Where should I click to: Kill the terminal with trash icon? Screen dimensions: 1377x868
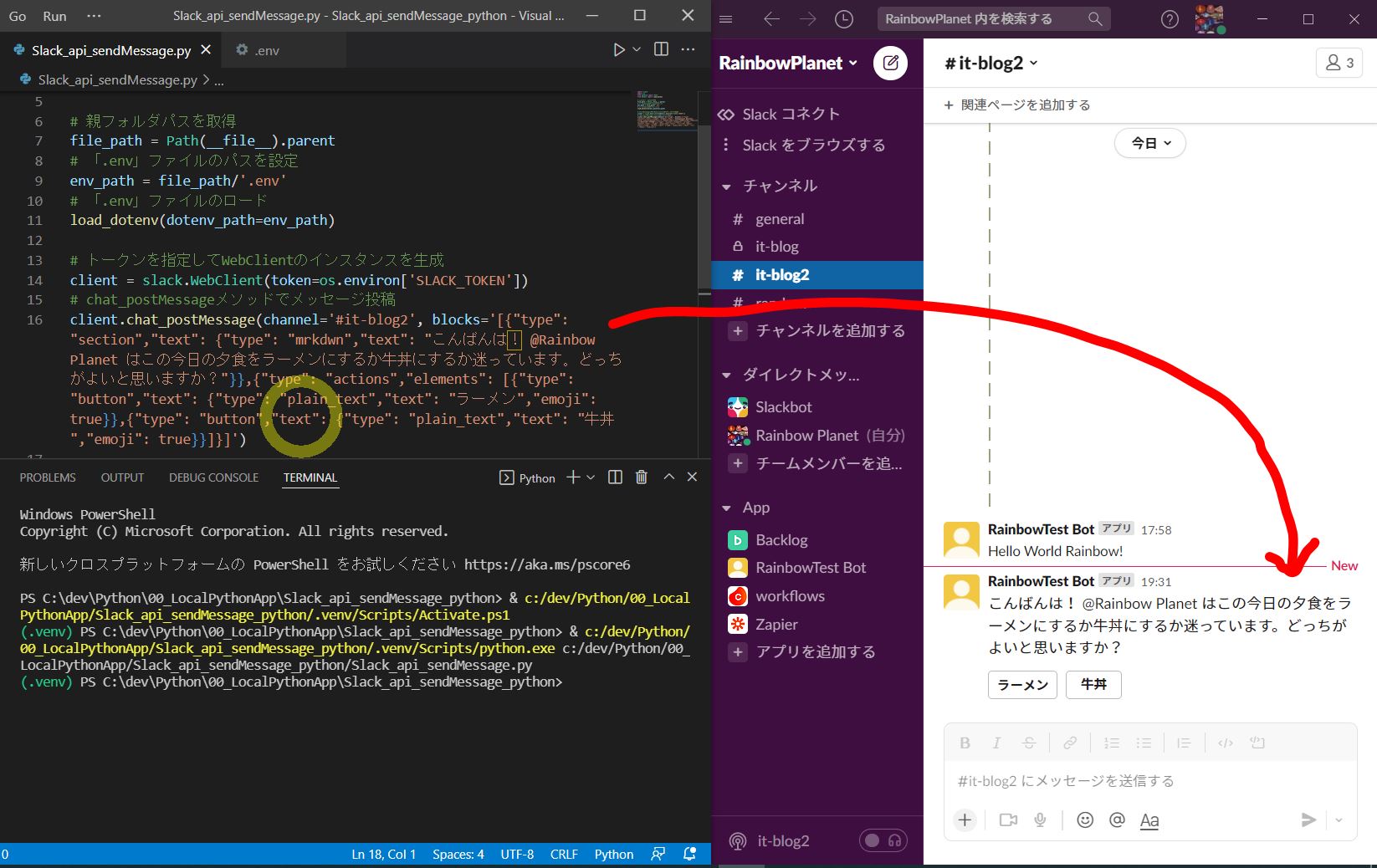(642, 477)
